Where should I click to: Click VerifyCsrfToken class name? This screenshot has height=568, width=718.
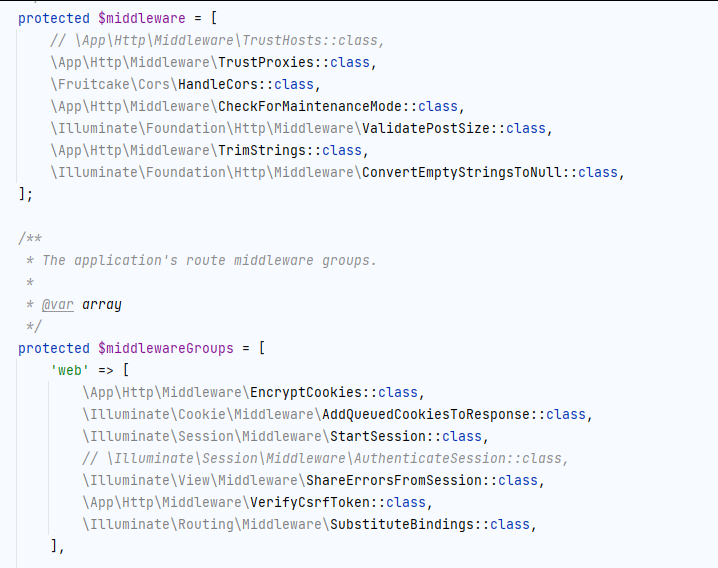[310, 502]
